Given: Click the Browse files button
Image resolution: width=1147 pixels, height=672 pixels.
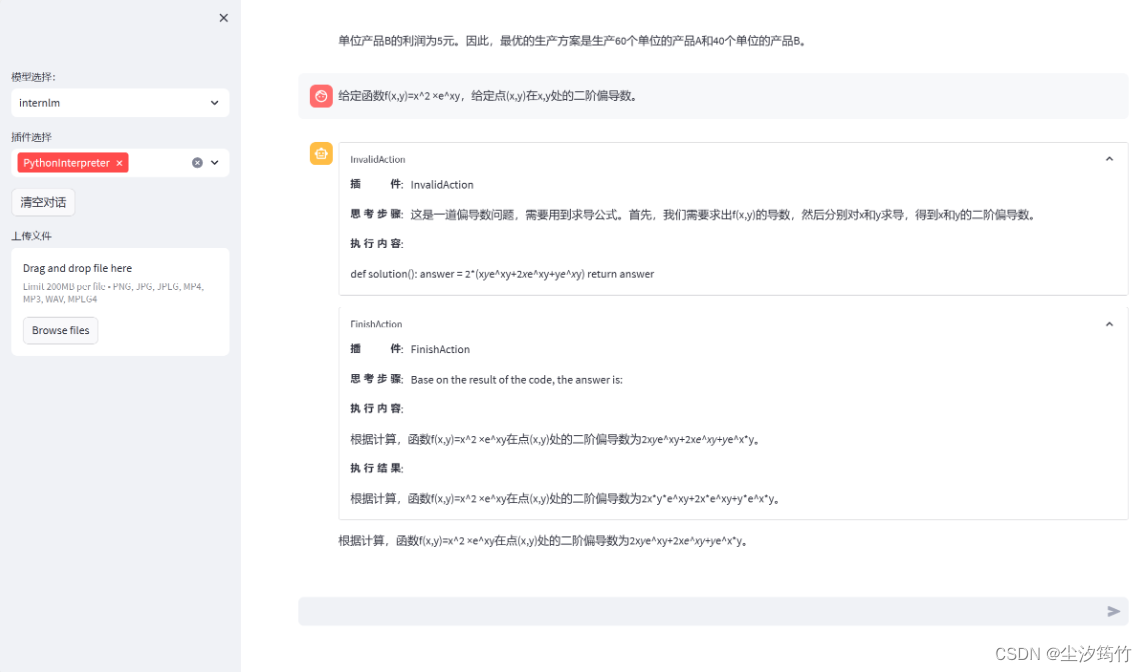Looking at the screenshot, I should click(x=60, y=330).
